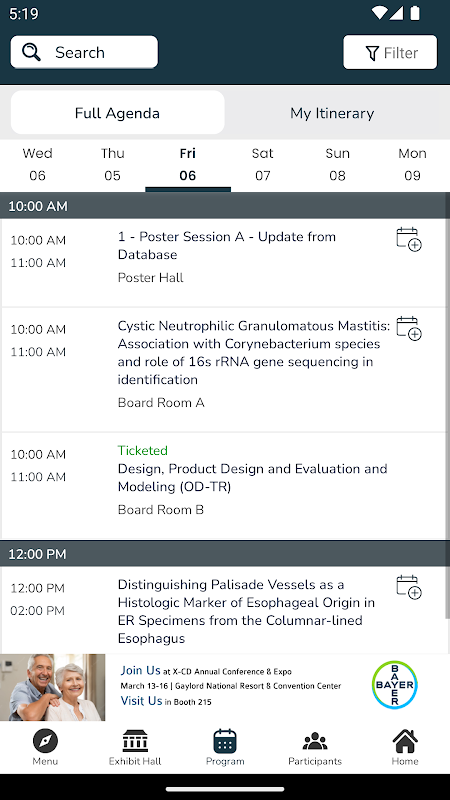Switch to My Itinerary tab

pyautogui.click(x=332, y=113)
